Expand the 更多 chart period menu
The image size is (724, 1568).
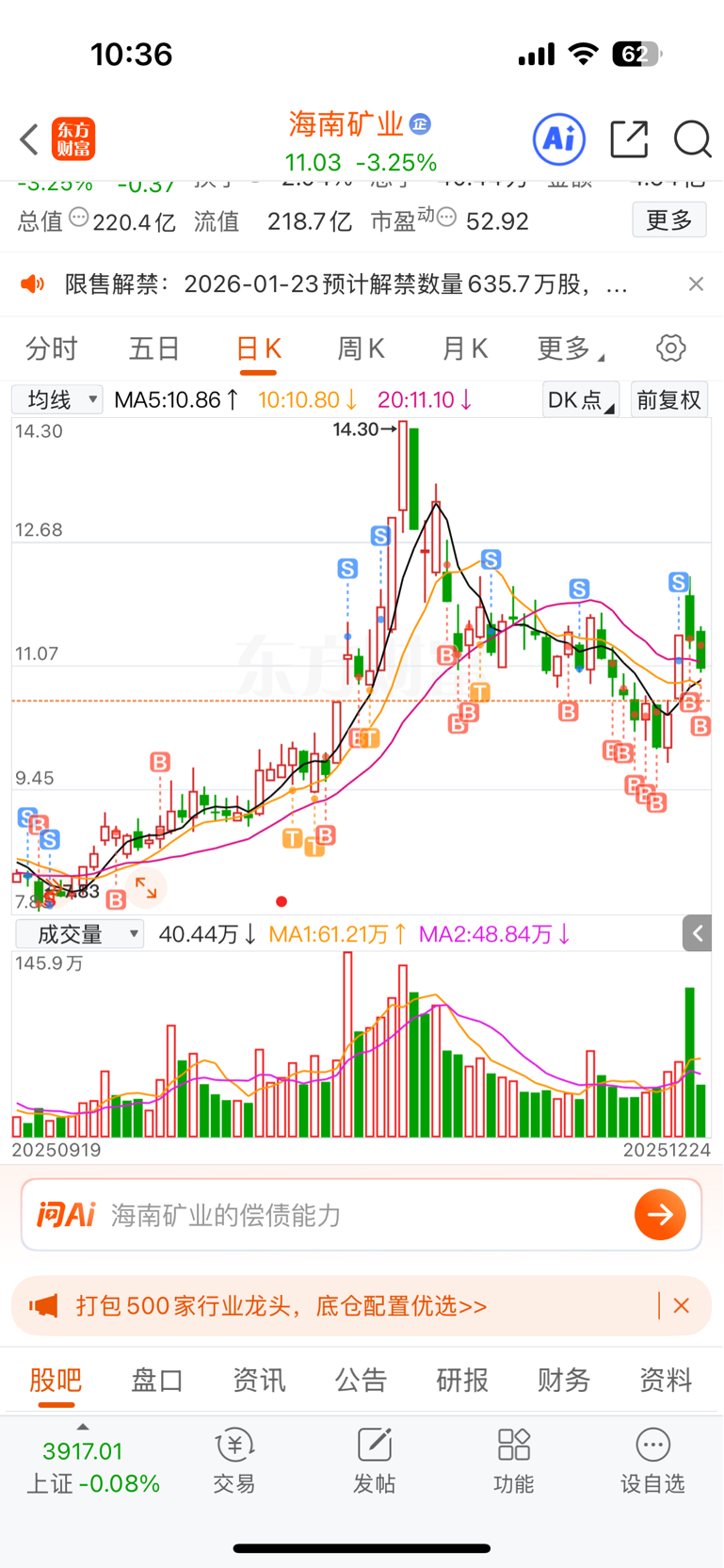coord(571,348)
